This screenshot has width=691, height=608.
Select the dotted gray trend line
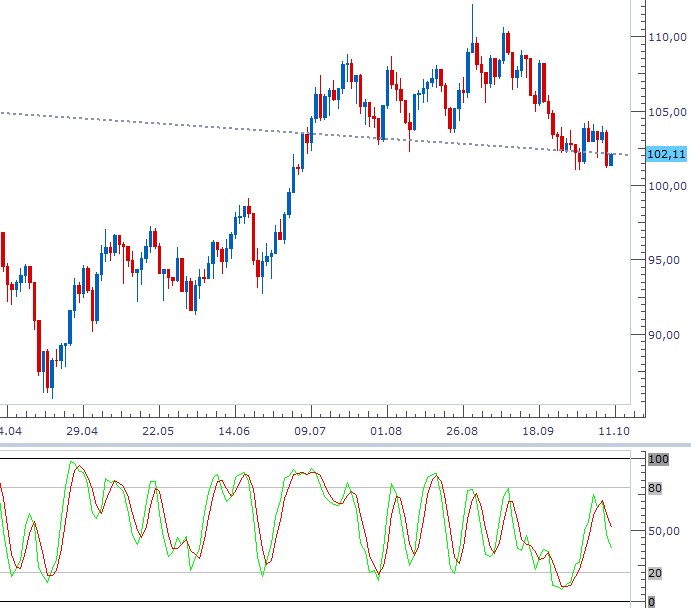point(150,123)
